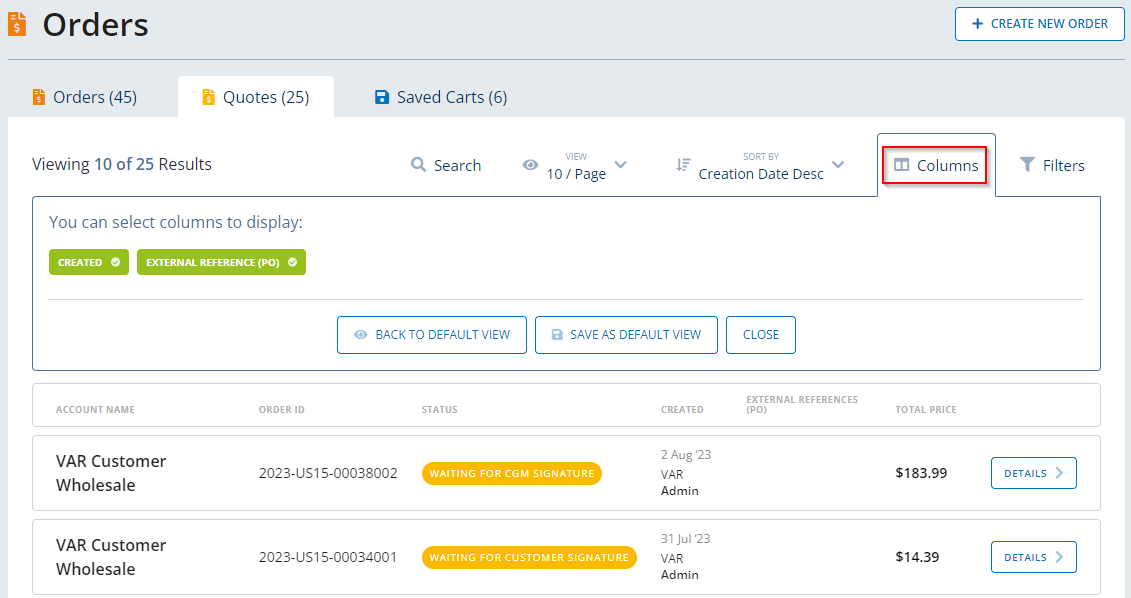Open the Columns panel icon
This screenshot has height=598, width=1131.
[x=901, y=165]
